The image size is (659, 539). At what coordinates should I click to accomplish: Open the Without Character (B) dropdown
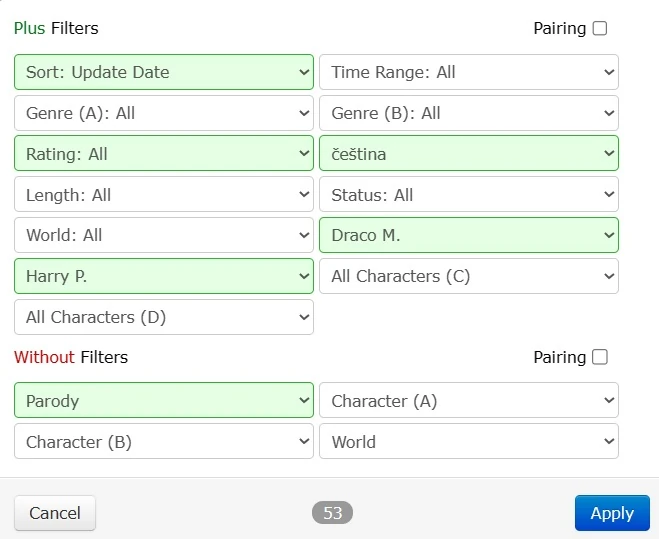[164, 442]
